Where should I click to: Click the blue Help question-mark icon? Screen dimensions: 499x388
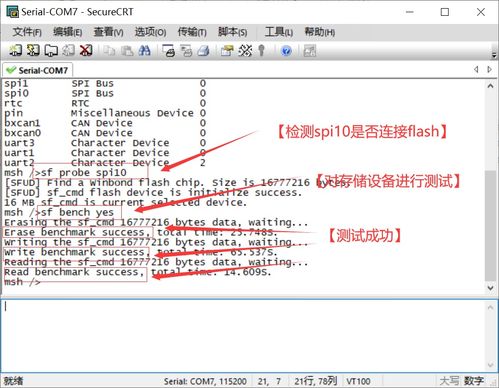click(286, 51)
